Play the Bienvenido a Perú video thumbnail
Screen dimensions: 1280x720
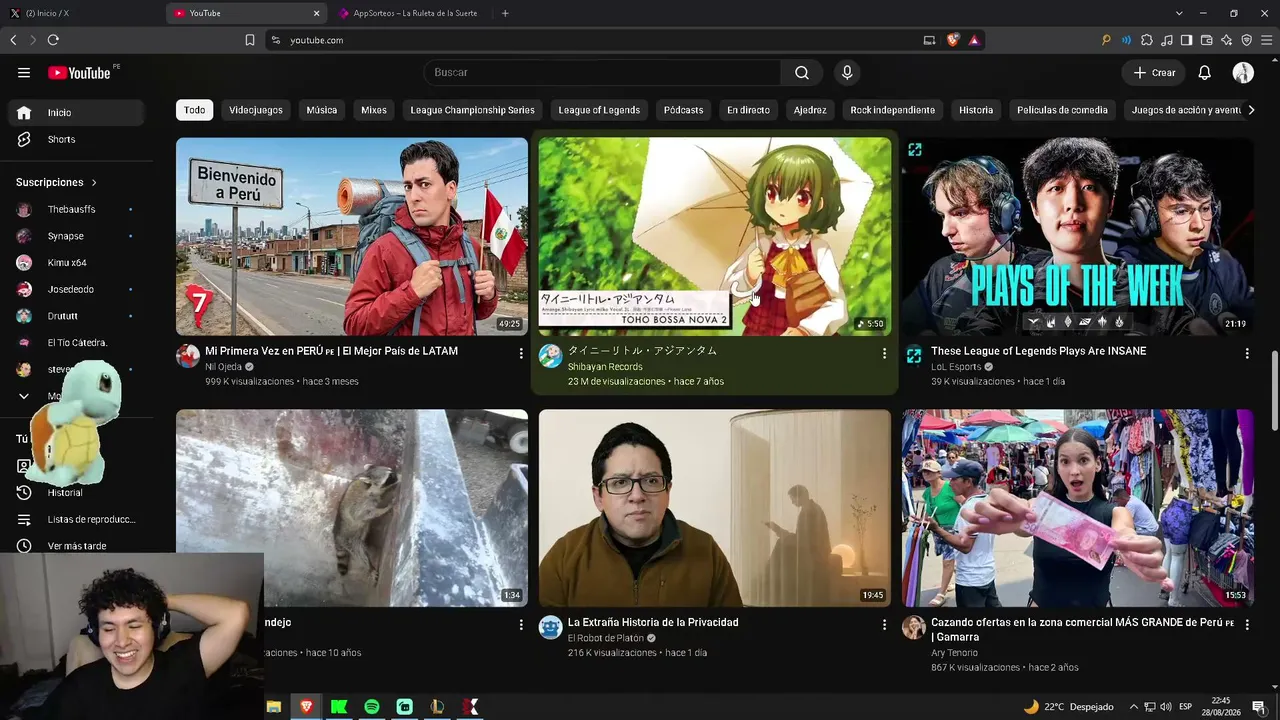[352, 236]
